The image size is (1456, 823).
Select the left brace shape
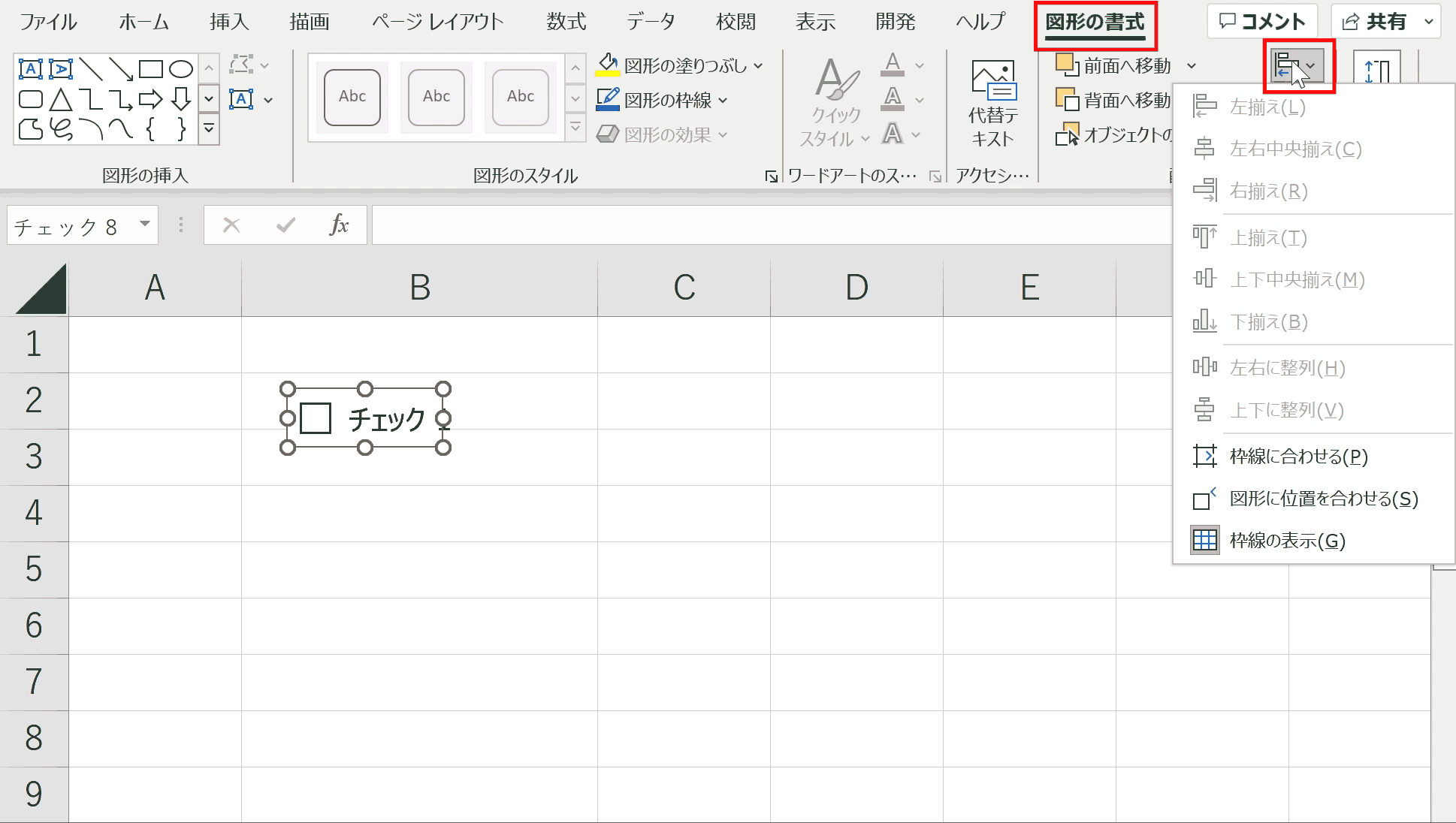tap(150, 129)
